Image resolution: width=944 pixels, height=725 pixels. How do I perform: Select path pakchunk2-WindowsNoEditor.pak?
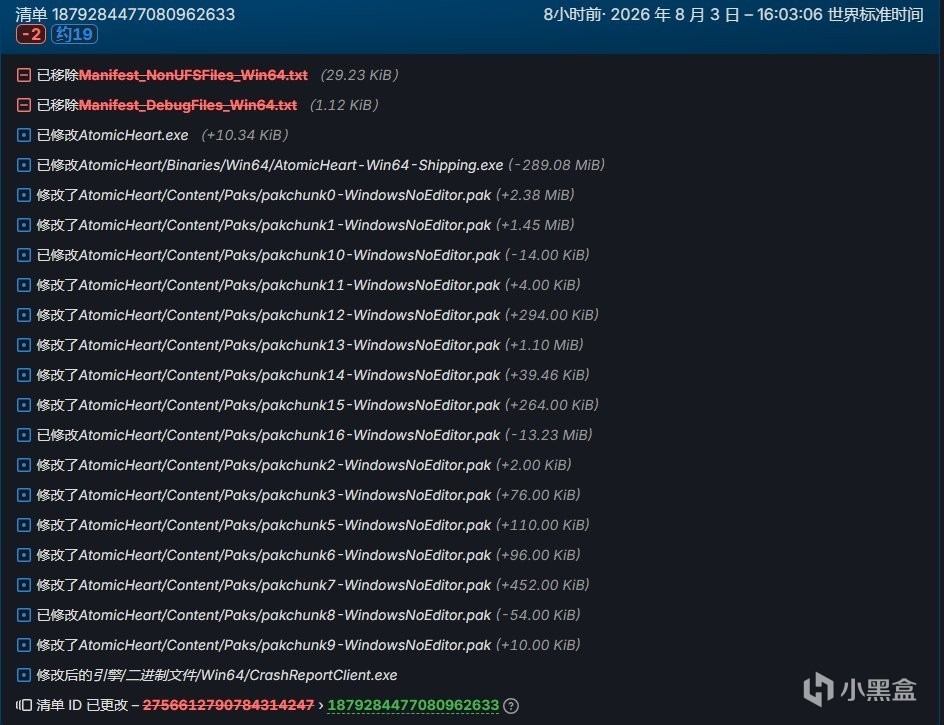[x=285, y=465]
